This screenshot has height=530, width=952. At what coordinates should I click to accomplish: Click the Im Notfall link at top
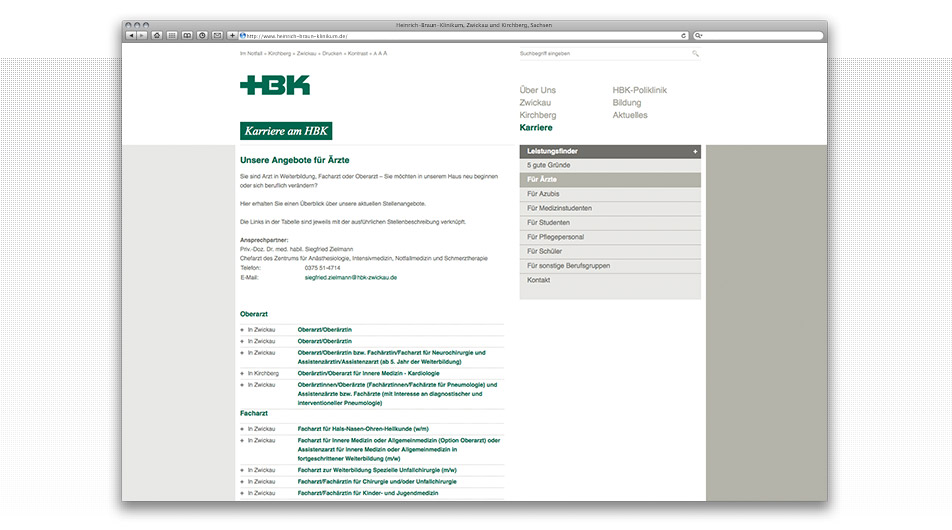click(251, 53)
